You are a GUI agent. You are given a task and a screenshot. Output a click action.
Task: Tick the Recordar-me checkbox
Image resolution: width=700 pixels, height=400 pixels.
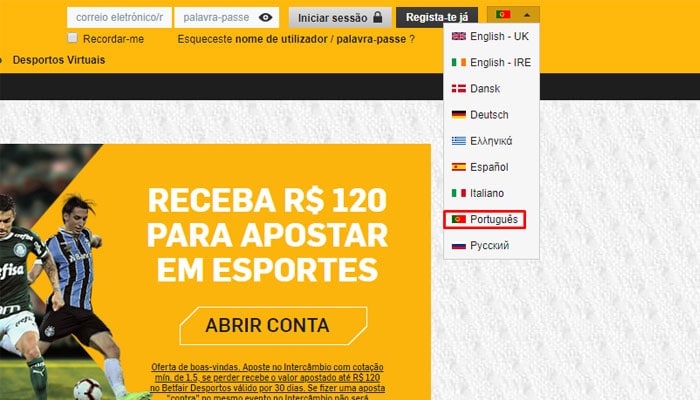click(72, 38)
